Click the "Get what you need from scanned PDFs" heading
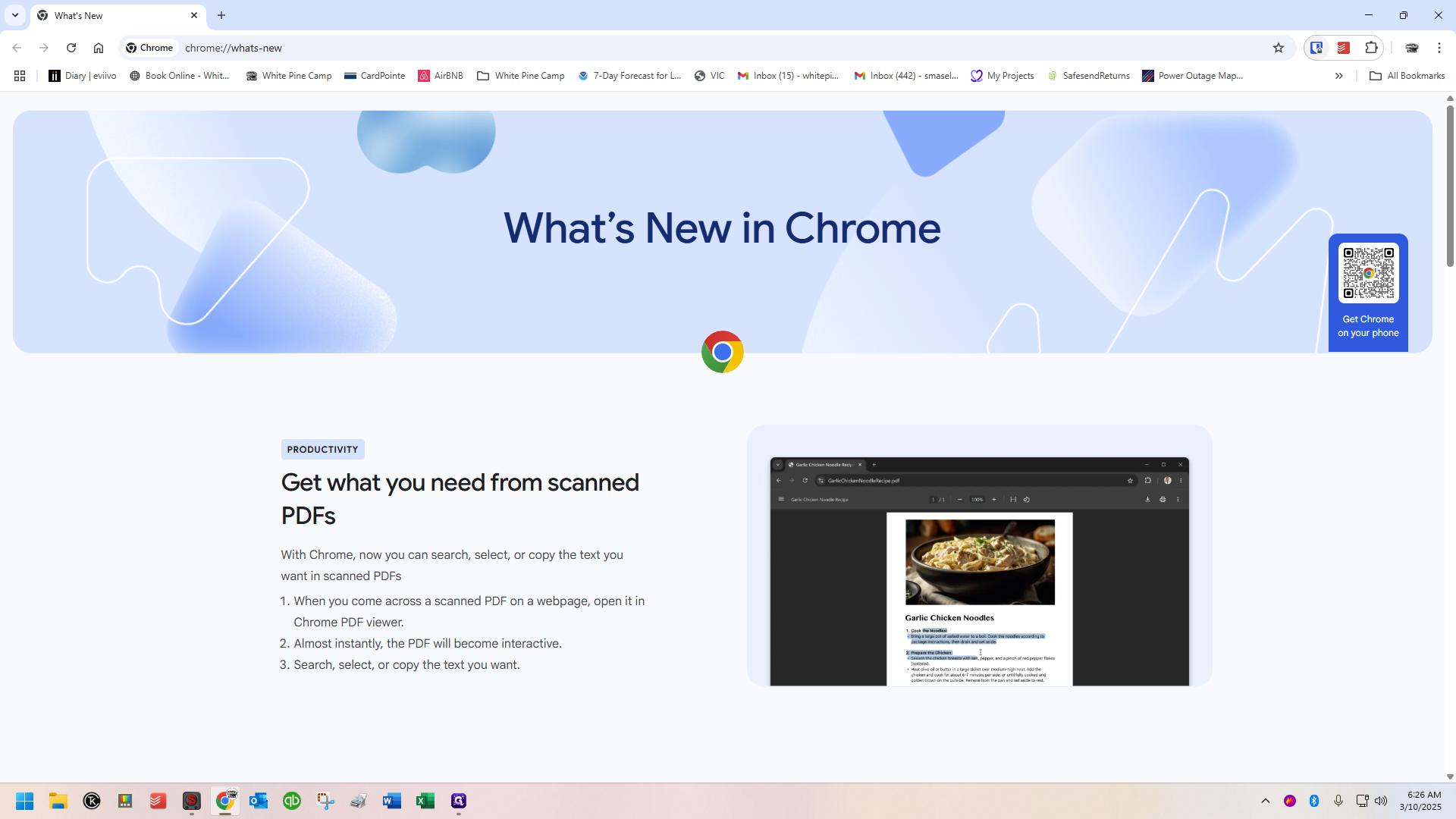The image size is (1456, 819). (460, 499)
